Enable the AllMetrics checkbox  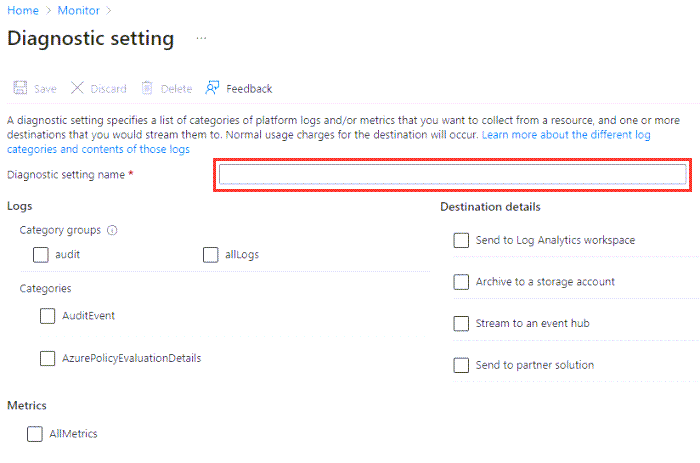35,434
